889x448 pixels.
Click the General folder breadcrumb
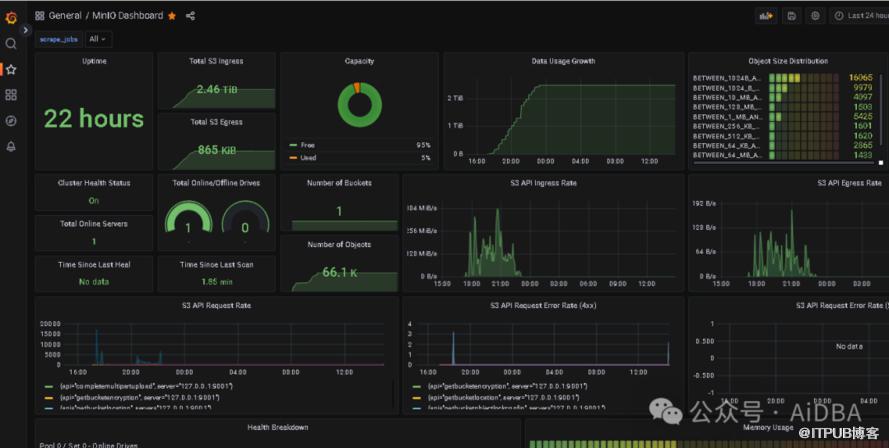[x=65, y=16]
